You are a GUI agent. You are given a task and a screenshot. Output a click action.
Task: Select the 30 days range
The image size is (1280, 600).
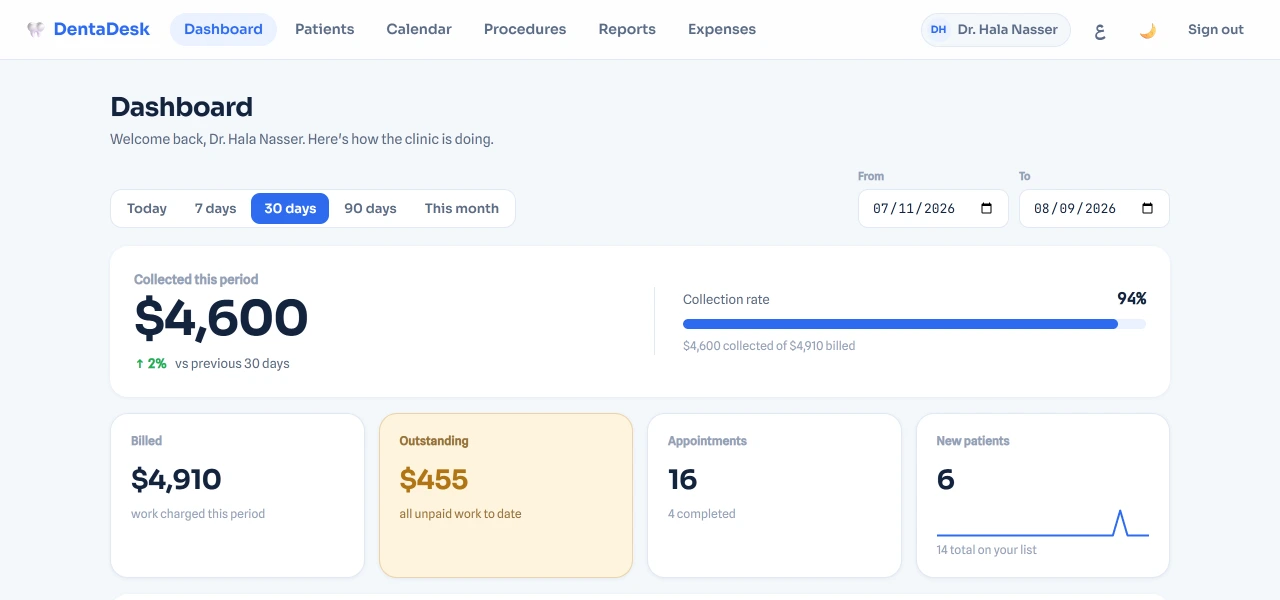pos(290,208)
